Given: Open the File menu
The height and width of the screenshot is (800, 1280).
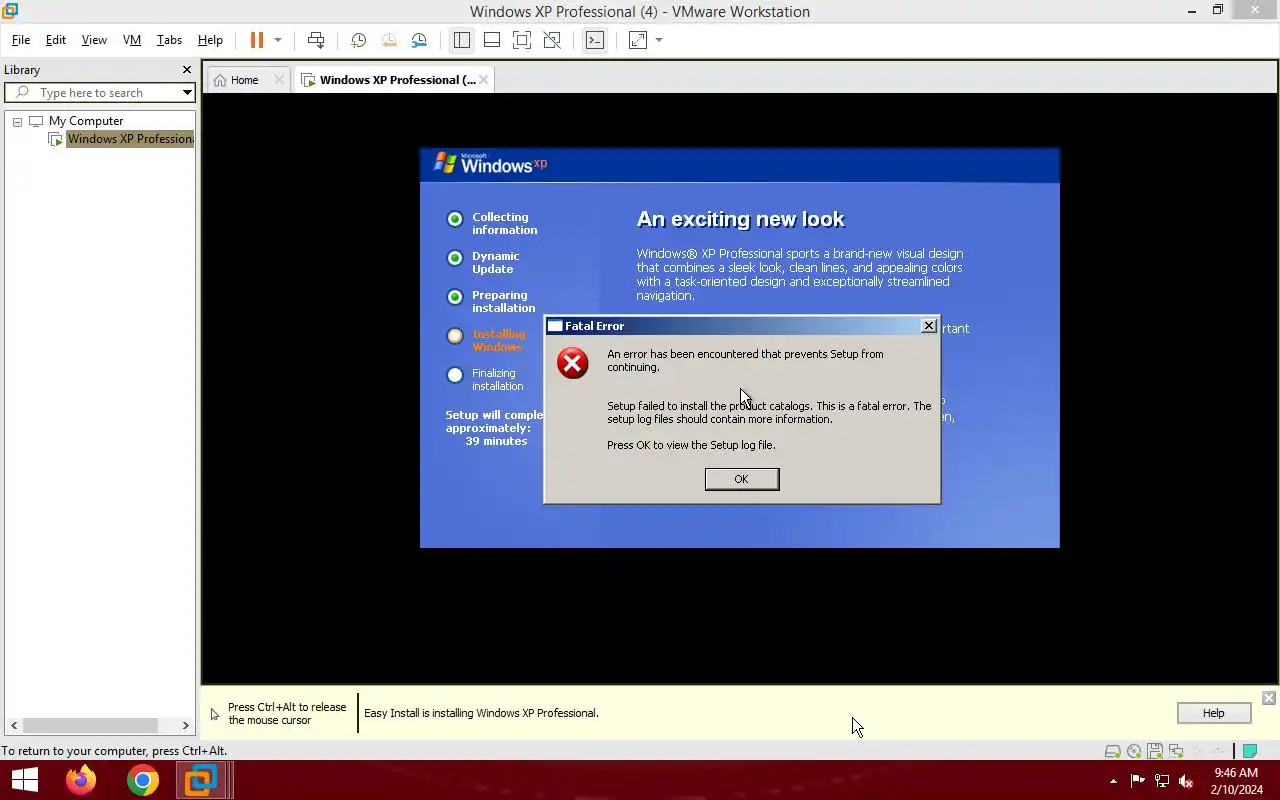Looking at the screenshot, I should [21, 40].
